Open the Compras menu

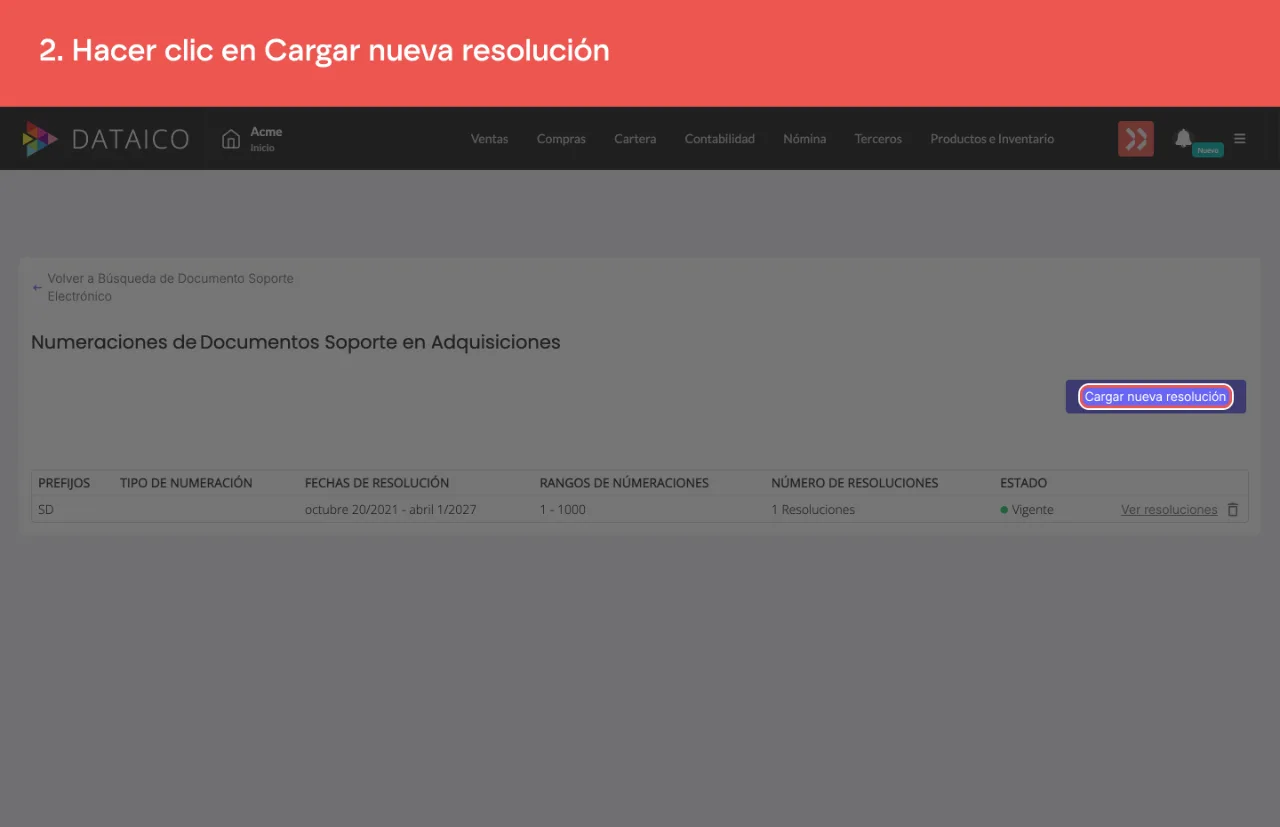tap(561, 139)
